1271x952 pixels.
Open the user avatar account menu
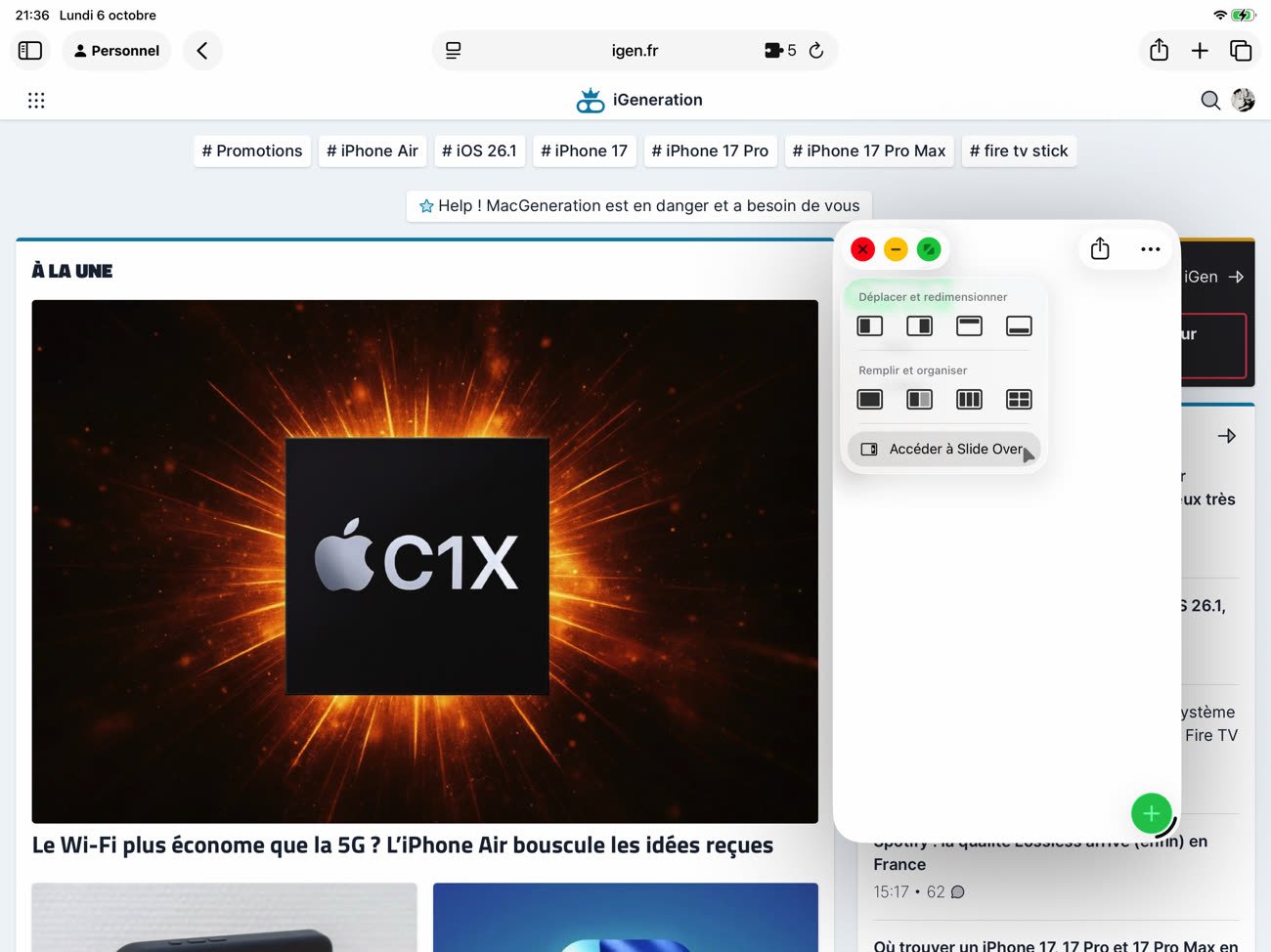tap(1243, 100)
